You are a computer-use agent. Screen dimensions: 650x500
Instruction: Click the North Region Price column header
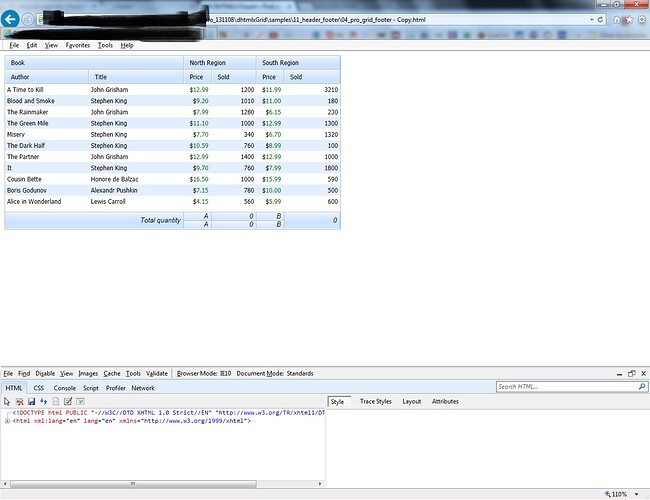(197, 77)
